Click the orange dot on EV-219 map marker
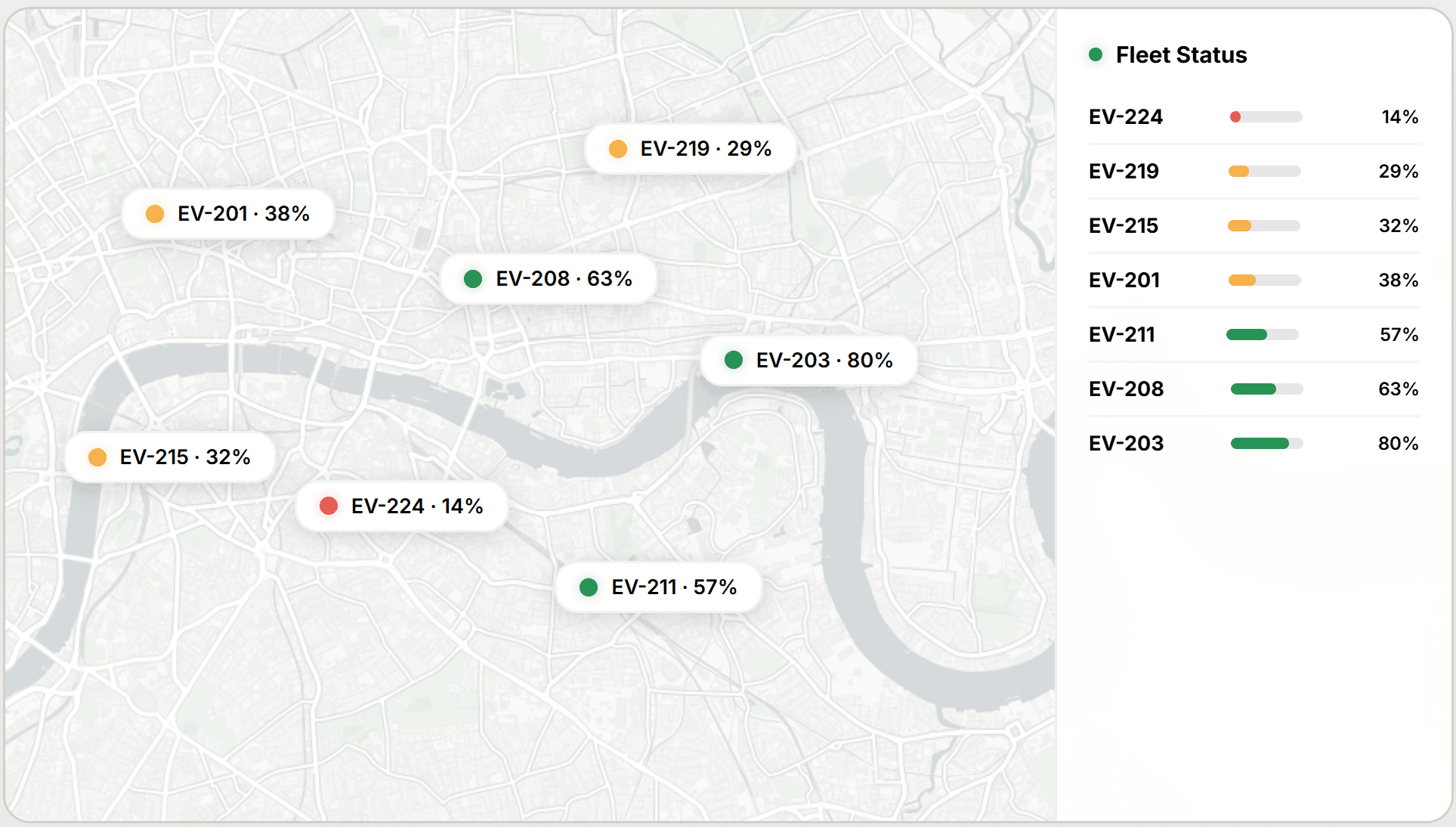The image size is (1456, 827). 618,149
